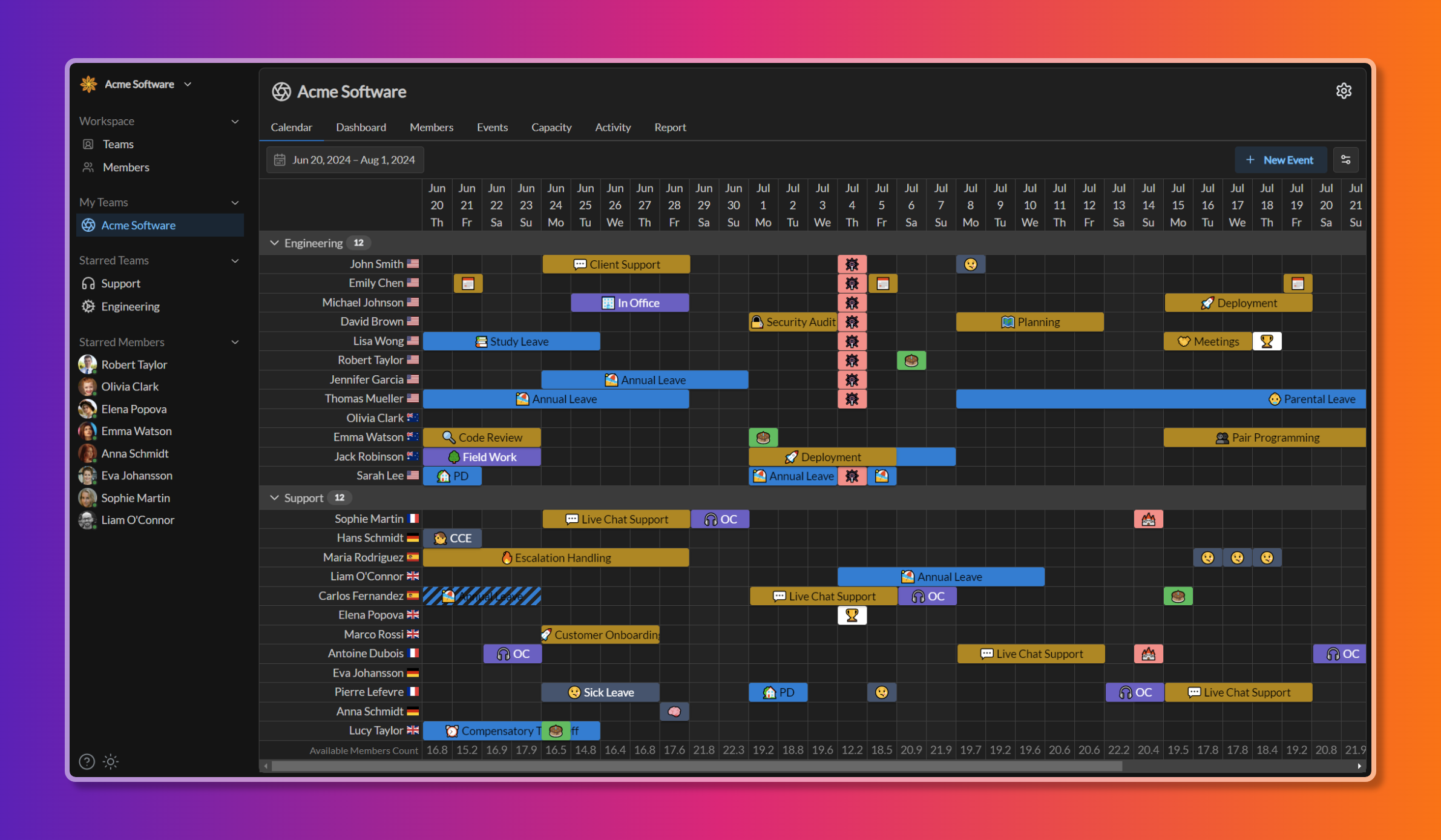Open settings gear icon top right
This screenshot has width=1441, height=840.
tap(1344, 91)
